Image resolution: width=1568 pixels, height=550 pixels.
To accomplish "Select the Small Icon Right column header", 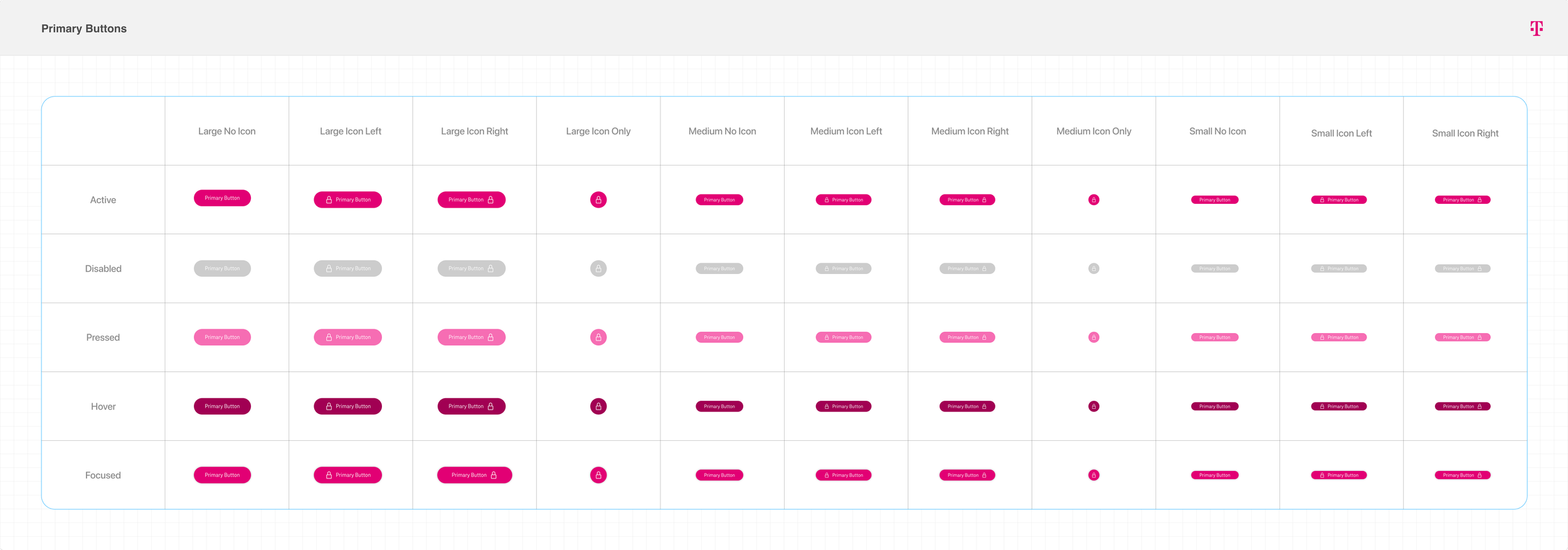I will [1465, 133].
